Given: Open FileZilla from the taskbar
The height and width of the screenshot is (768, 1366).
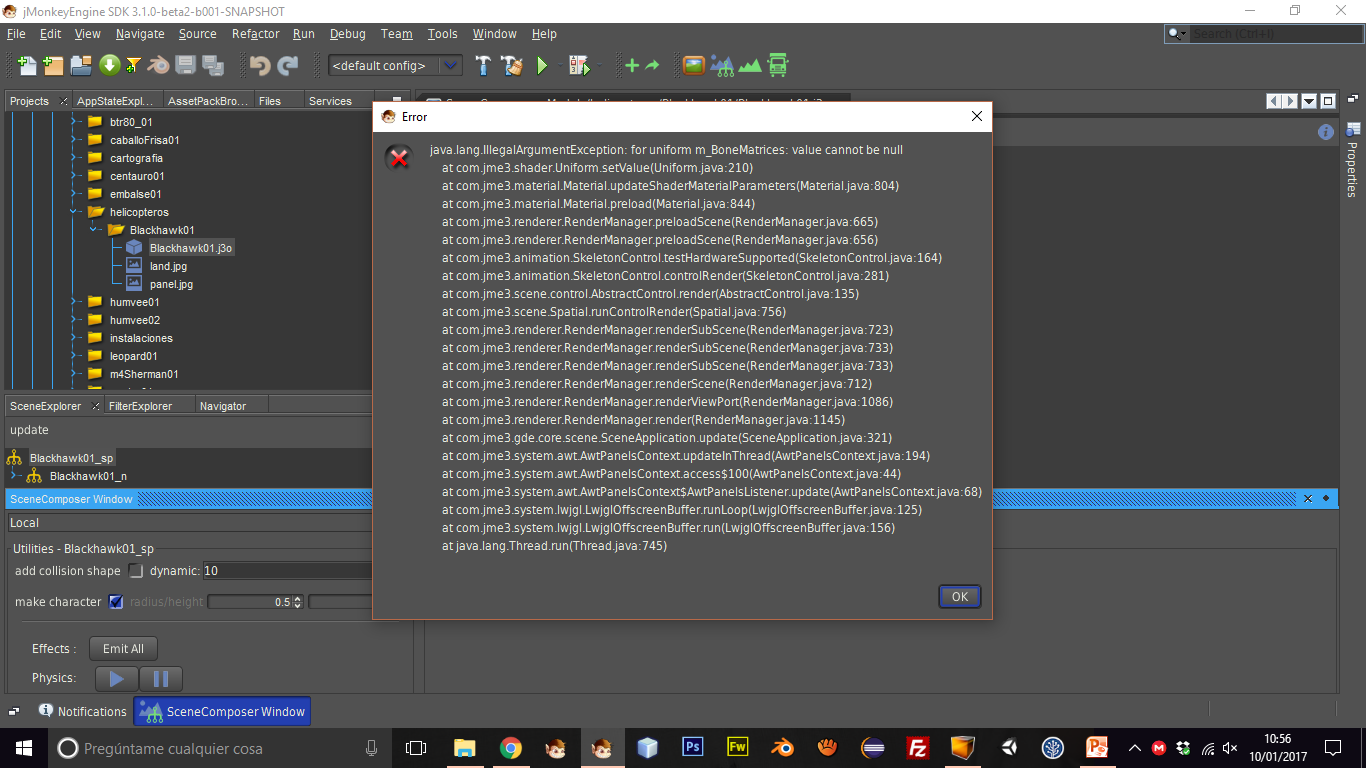Looking at the screenshot, I should pyautogui.click(x=917, y=748).
